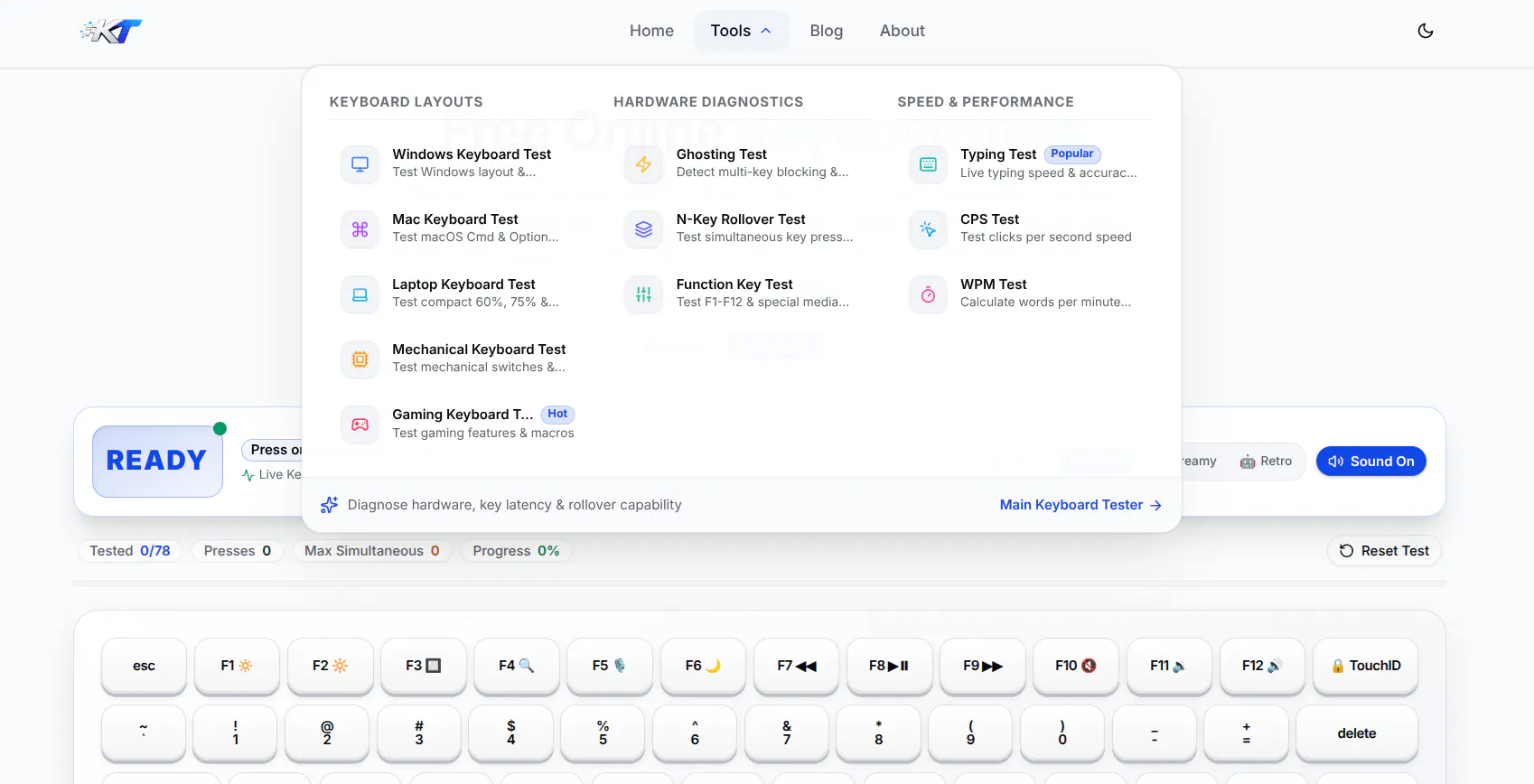Click the WPM Test stopwatch icon

click(928, 294)
